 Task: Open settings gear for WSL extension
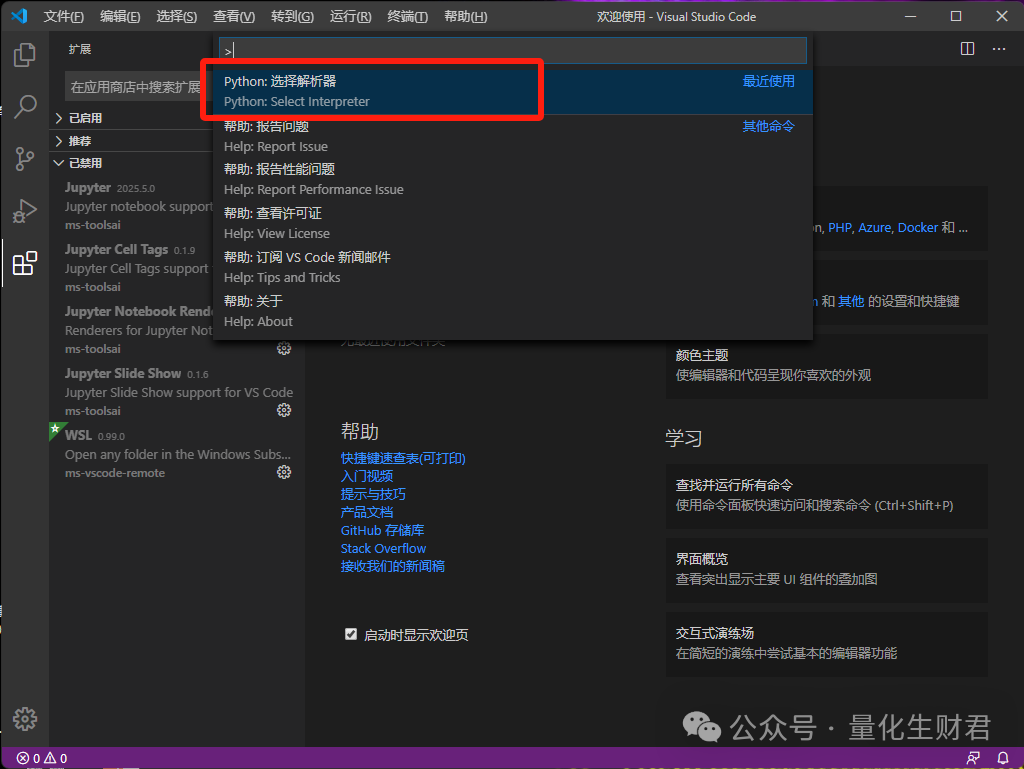(x=284, y=471)
